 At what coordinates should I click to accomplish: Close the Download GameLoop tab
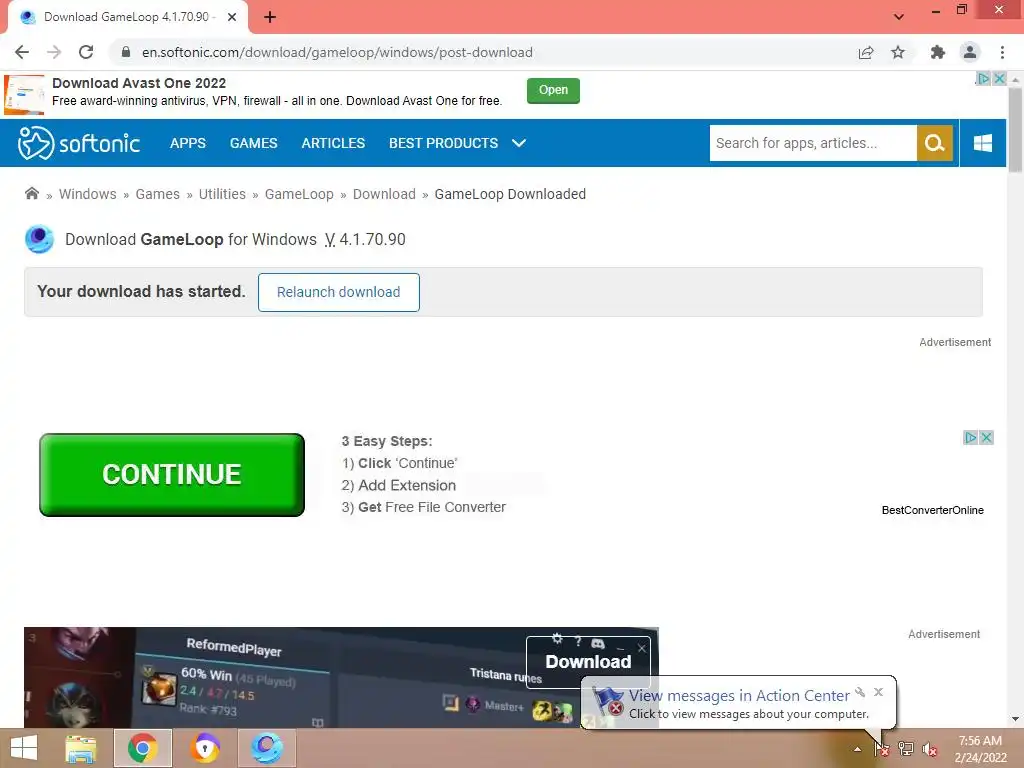[x=232, y=17]
